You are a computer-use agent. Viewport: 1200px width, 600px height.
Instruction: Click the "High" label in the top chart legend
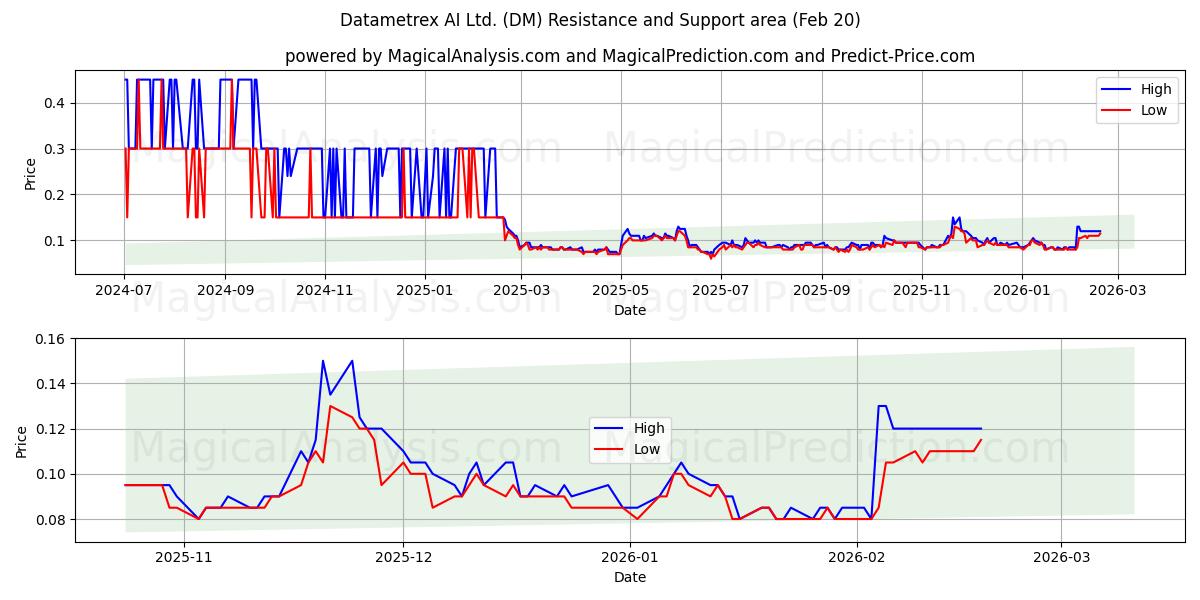coord(1156,89)
